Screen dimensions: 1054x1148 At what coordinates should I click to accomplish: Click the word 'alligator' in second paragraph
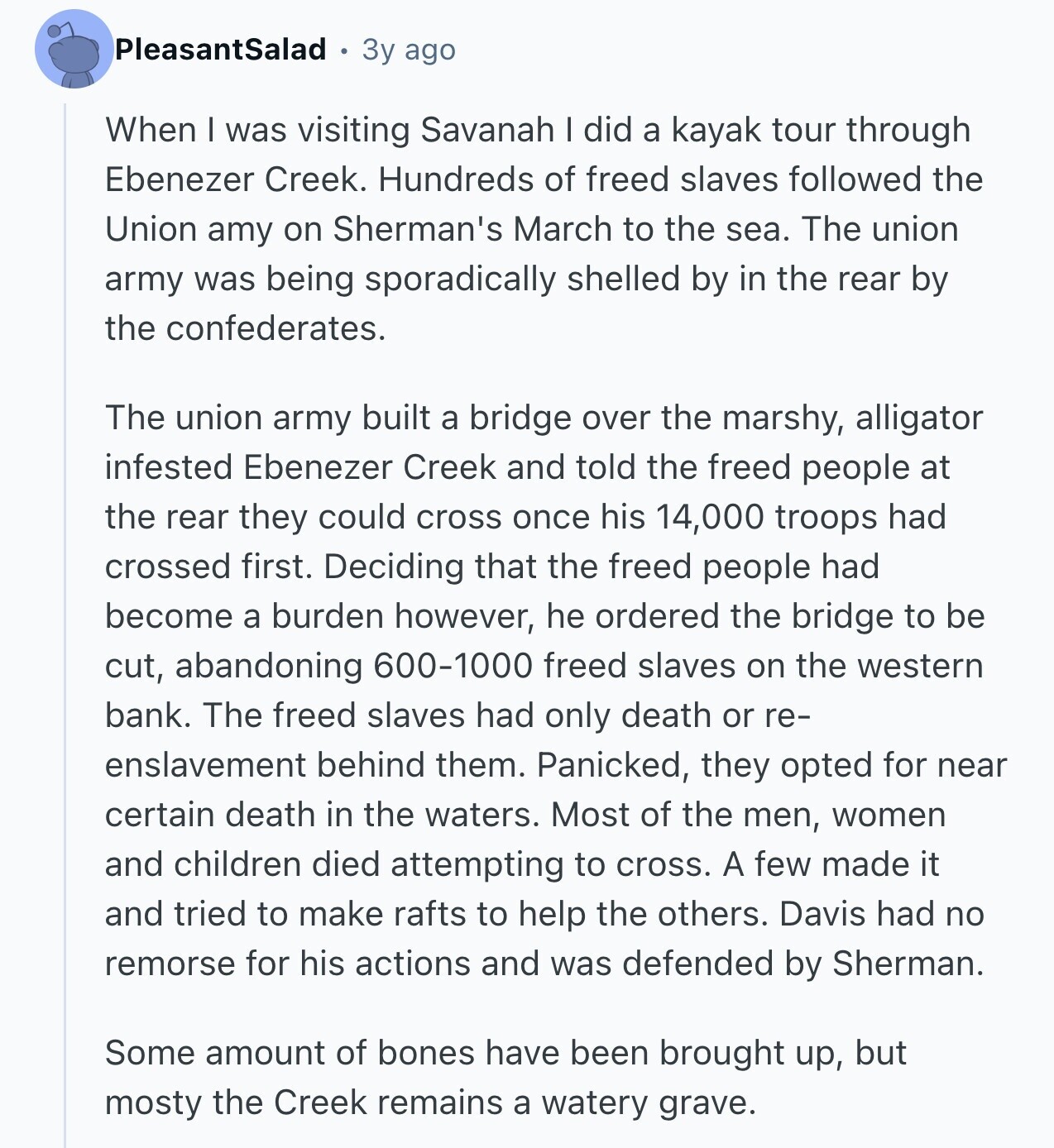pos(918,418)
